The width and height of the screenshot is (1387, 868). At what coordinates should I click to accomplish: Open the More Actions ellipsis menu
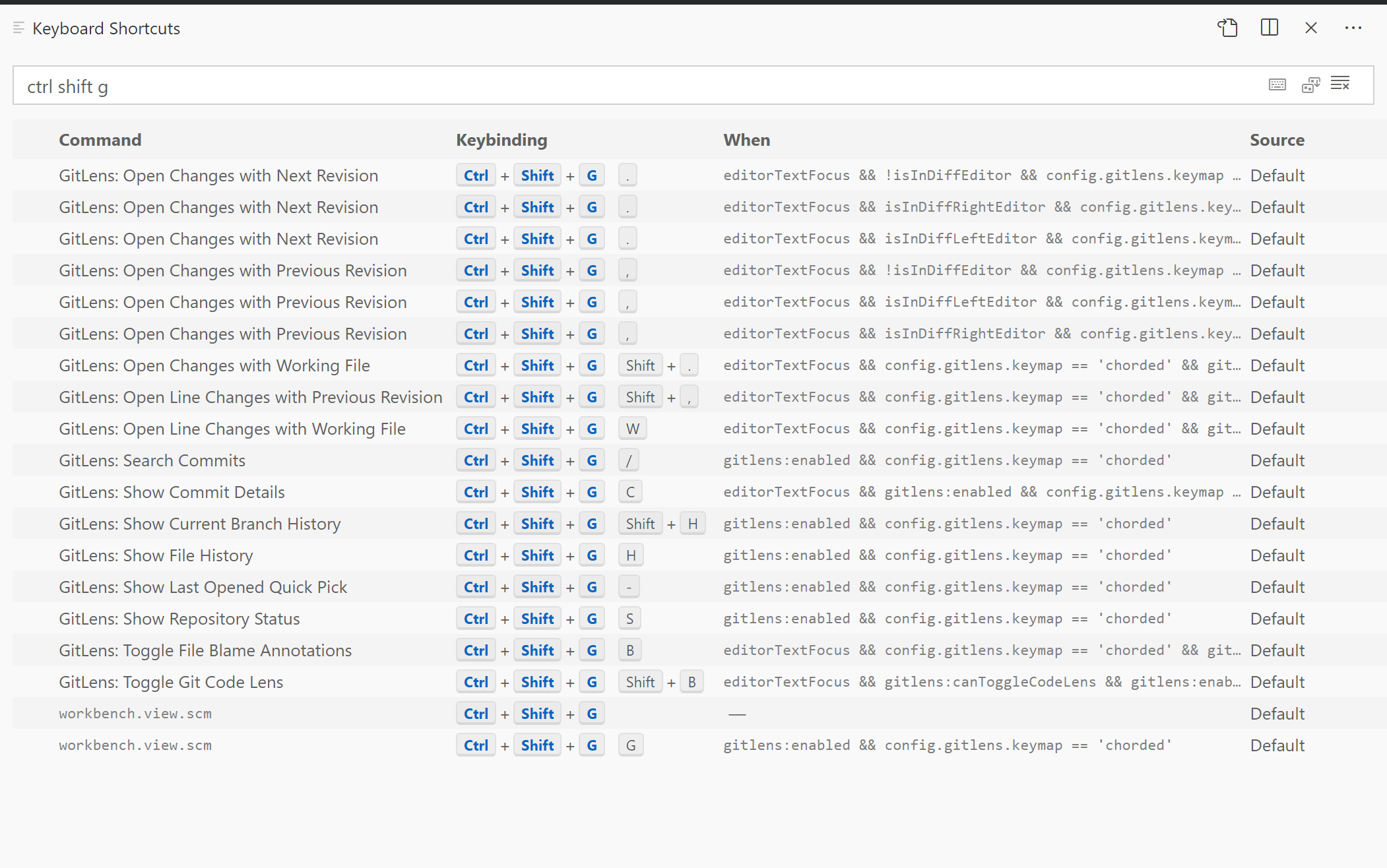[1353, 28]
